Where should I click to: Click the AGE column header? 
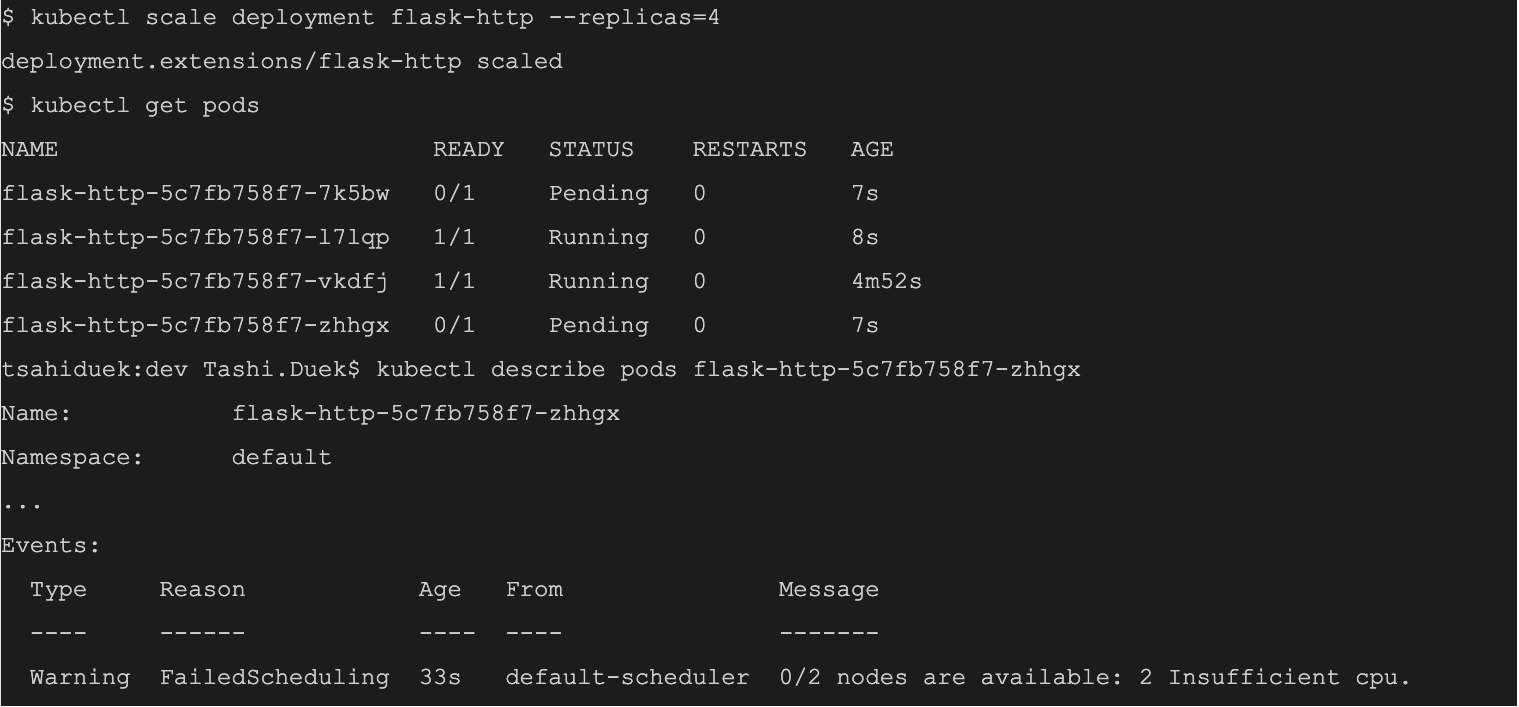click(872, 150)
